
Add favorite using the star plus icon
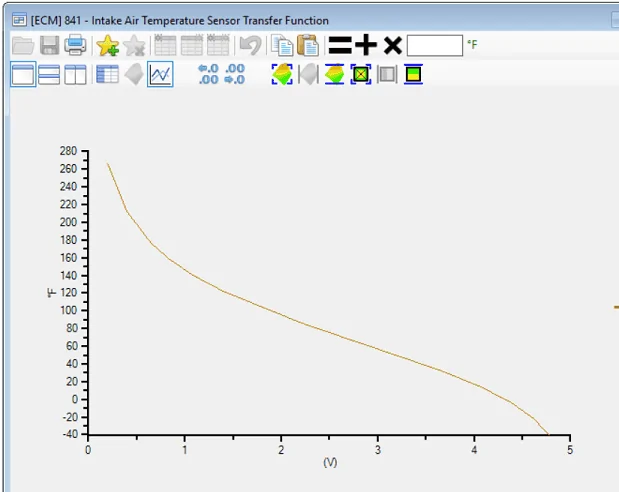(107, 45)
